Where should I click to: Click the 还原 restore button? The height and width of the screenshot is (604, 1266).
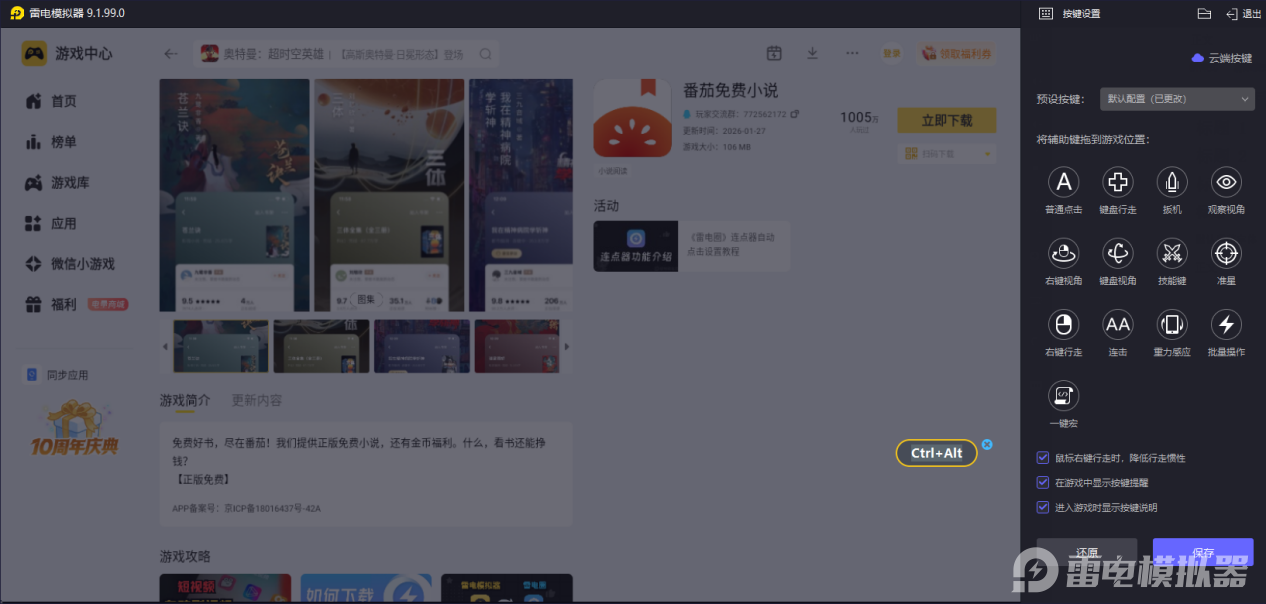tap(1087, 553)
